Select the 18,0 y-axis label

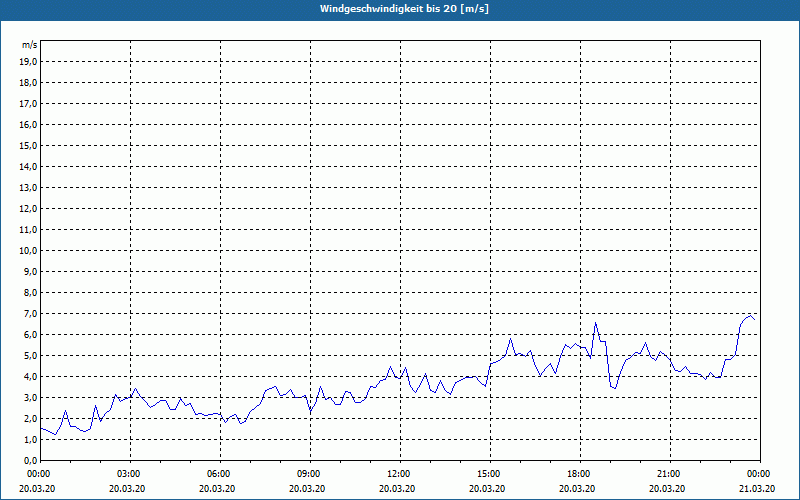pos(29,83)
